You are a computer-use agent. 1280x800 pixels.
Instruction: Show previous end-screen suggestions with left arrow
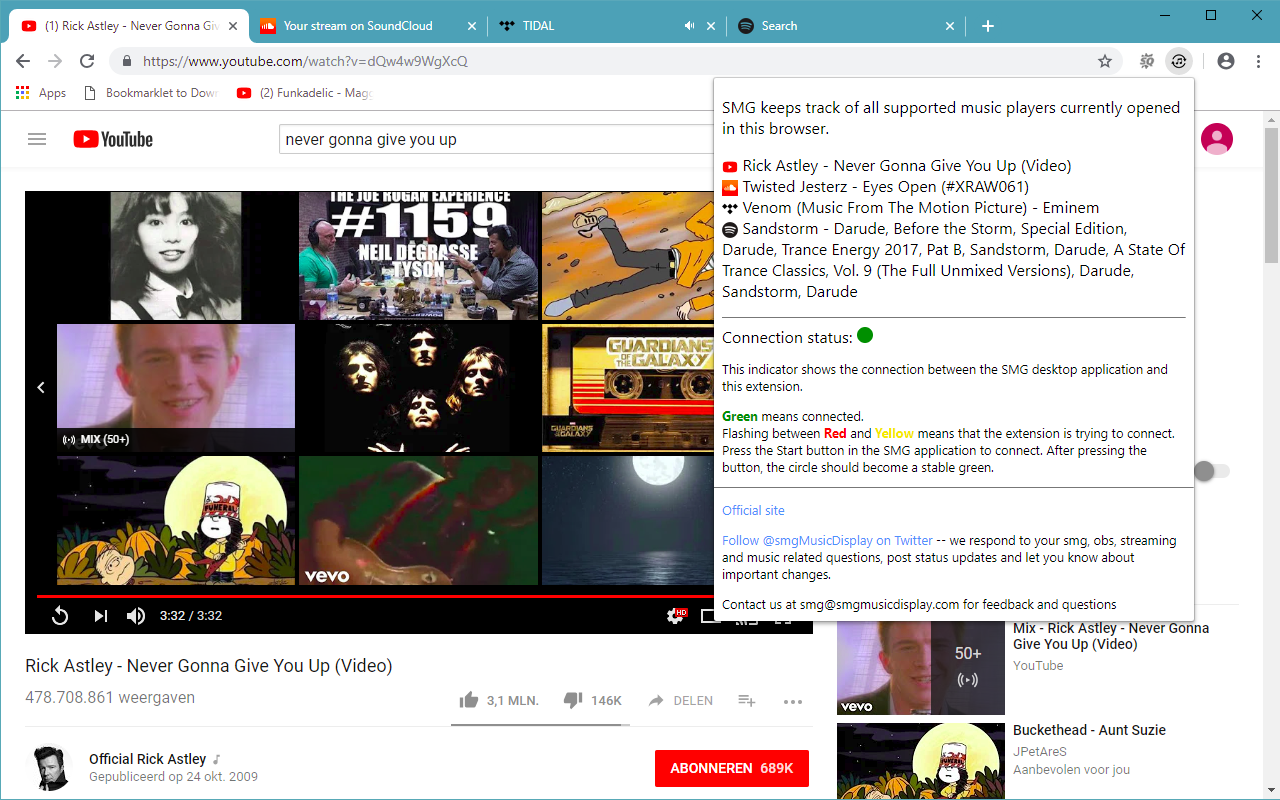tap(41, 387)
